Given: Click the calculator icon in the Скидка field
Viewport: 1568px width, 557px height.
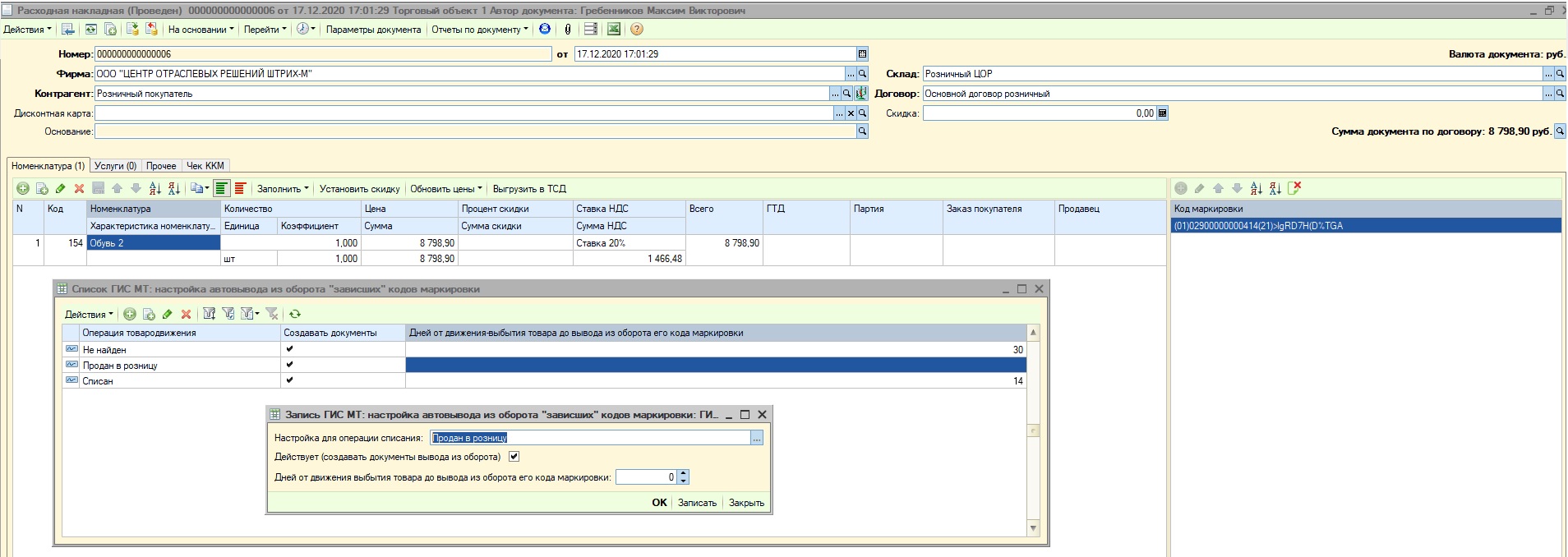Looking at the screenshot, I should click(1162, 113).
